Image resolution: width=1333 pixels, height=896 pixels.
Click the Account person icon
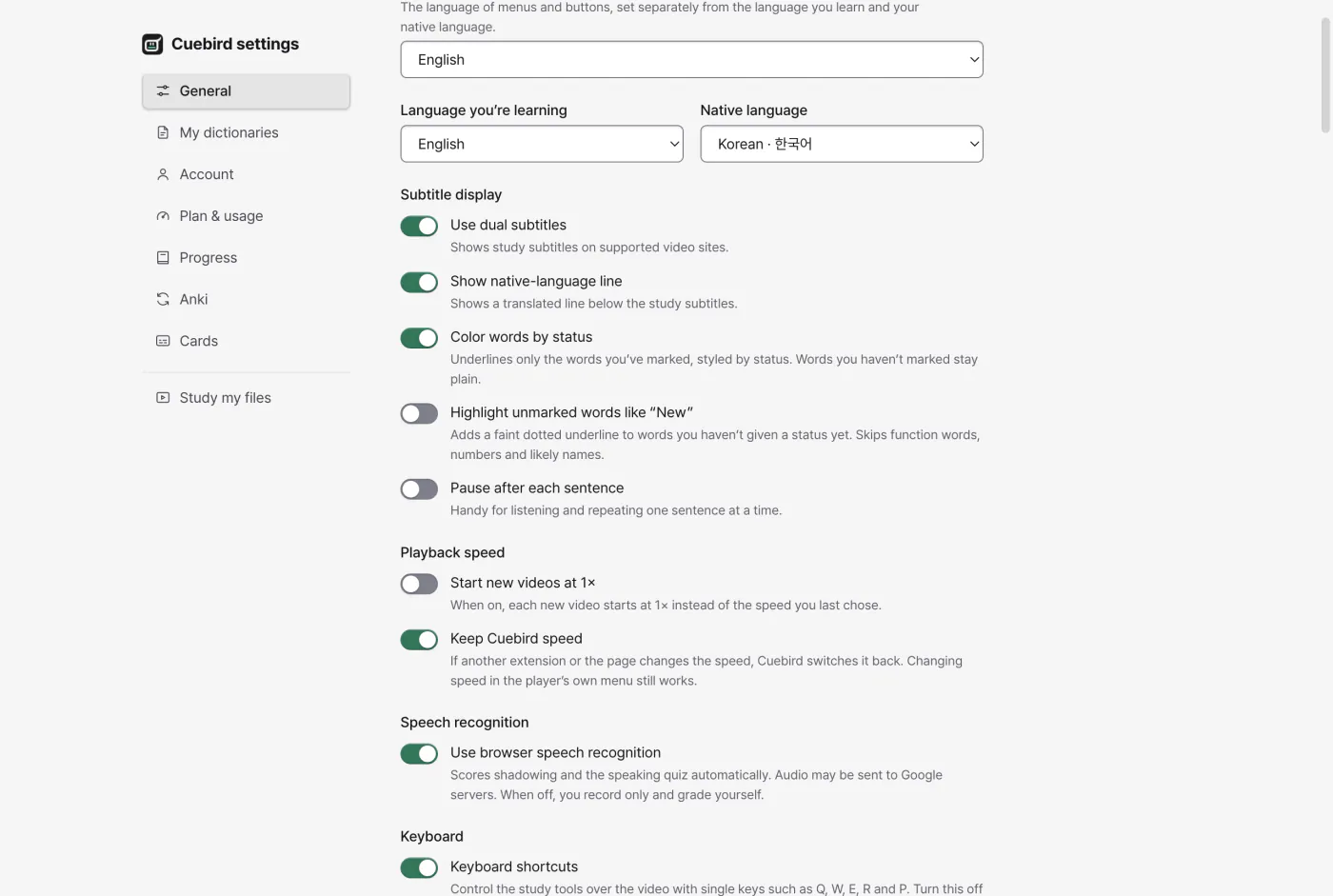(x=163, y=174)
